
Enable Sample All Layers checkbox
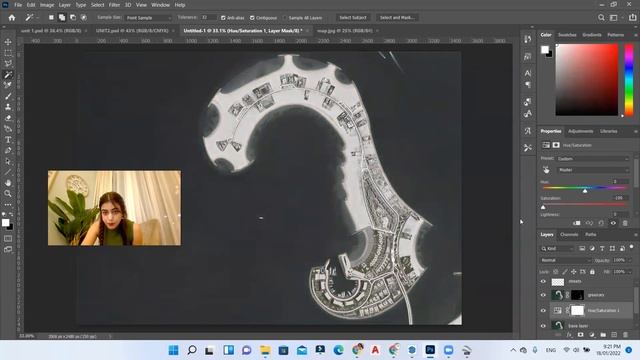tap(285, 18)
